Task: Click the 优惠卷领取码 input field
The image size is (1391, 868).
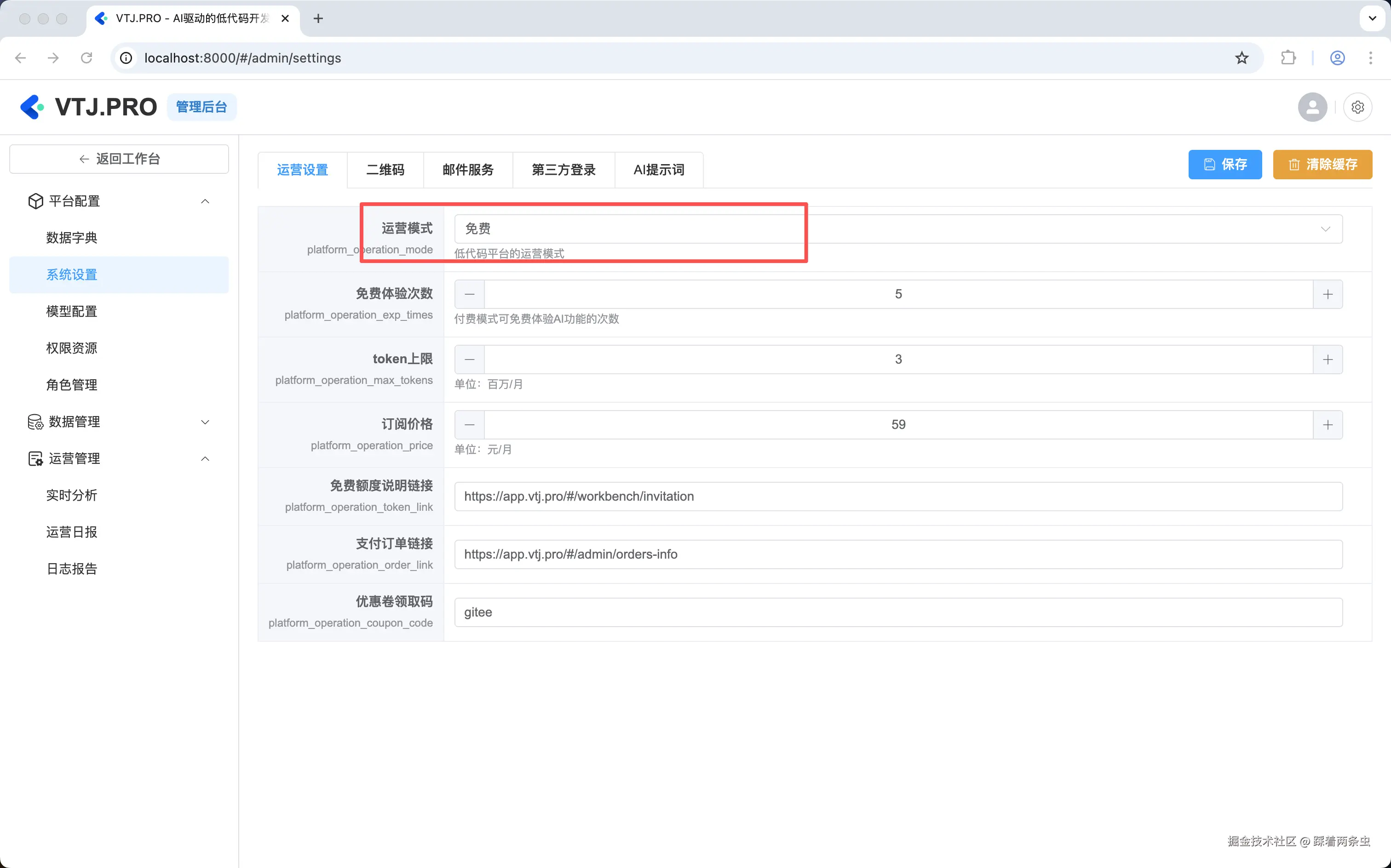Action: [x=897, y=612]
